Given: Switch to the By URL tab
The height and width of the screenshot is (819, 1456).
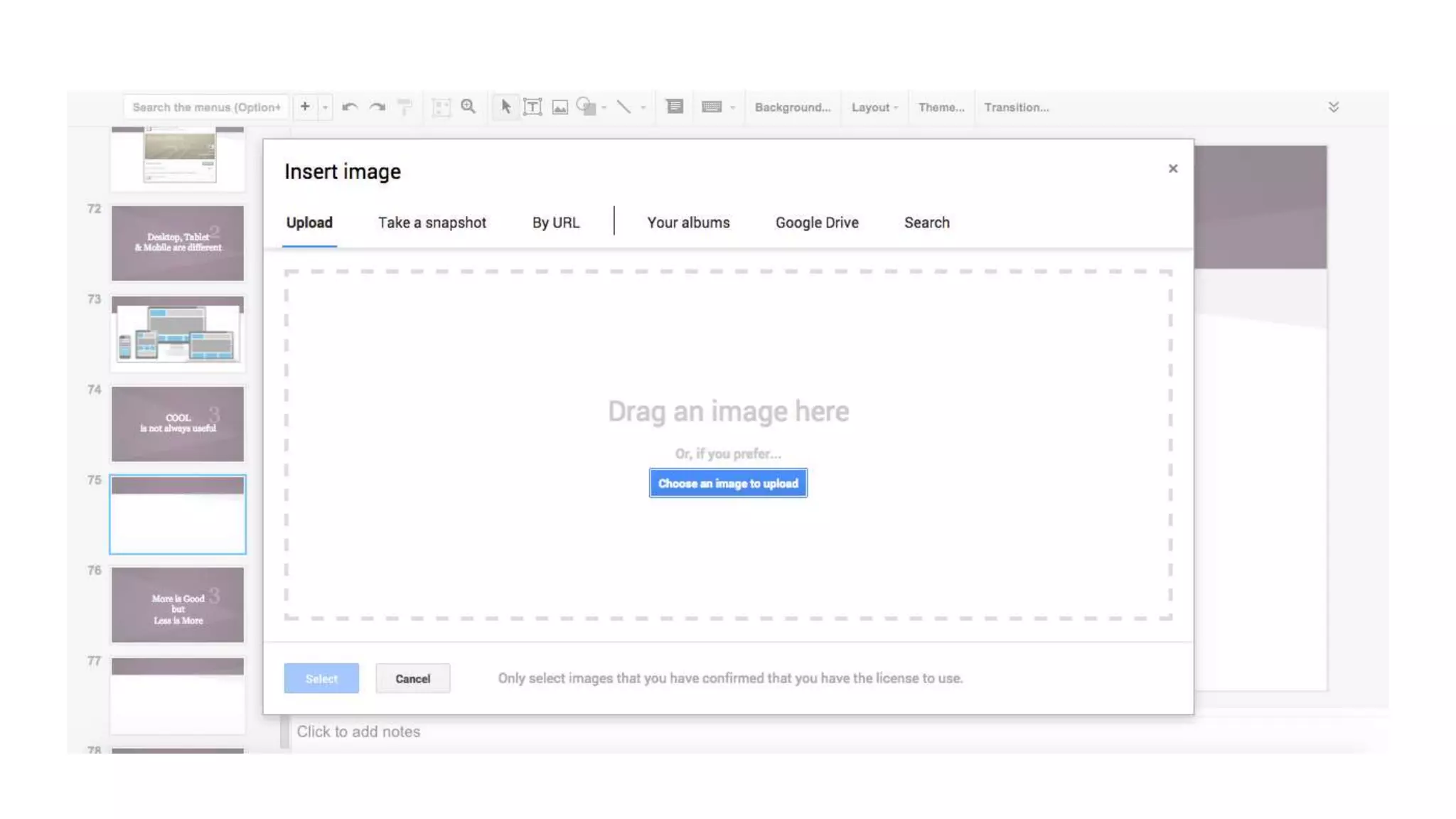Looking at the screenshot, I should (555, 223).
